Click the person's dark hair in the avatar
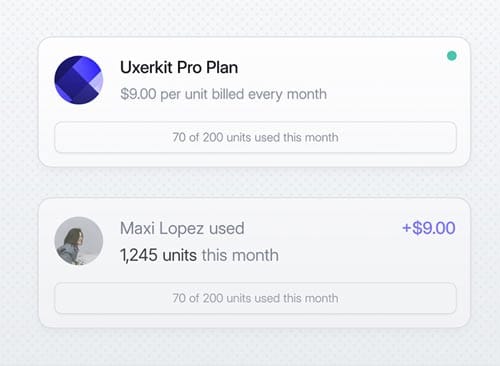The height and width of the screenshot is (366, 500). click(x=74, y=237)
